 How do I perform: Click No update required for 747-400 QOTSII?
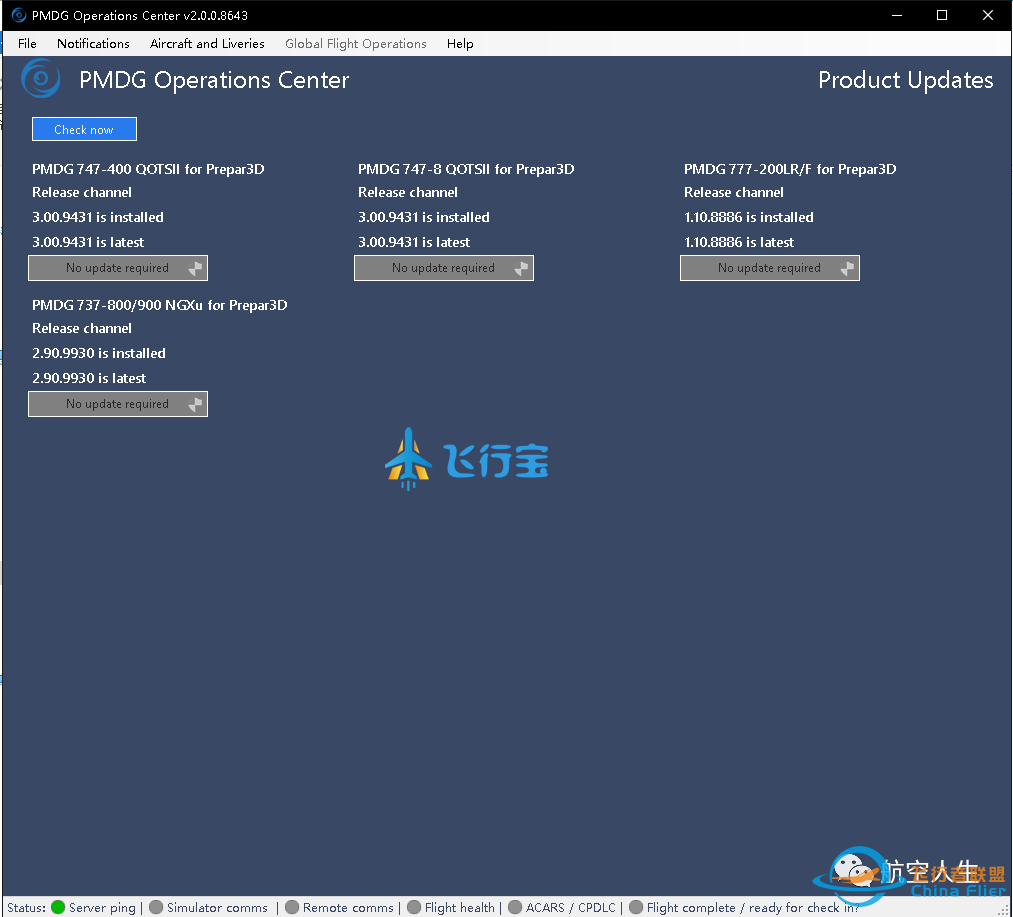pos(118,268)
